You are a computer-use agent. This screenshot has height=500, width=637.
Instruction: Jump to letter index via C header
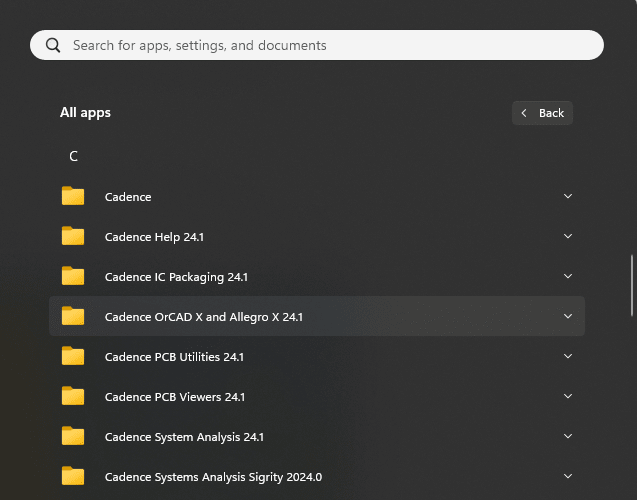pos(74,156)
